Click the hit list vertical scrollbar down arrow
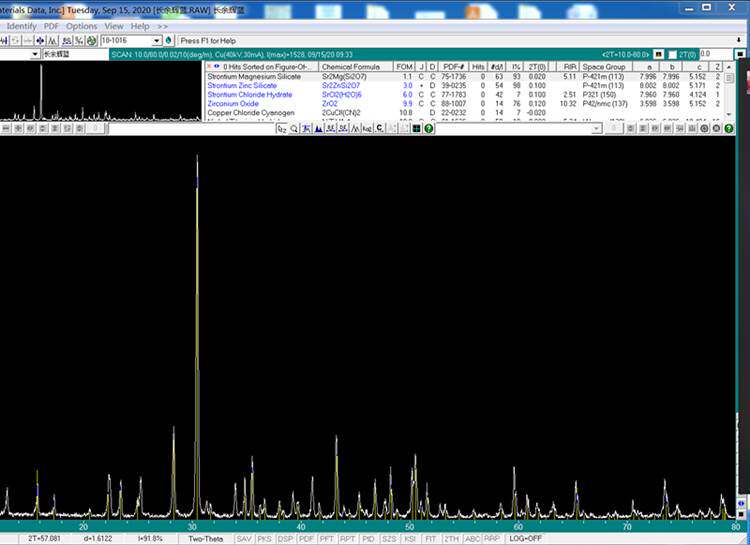This screenshot has height=545, width=750. click(730, 113)
